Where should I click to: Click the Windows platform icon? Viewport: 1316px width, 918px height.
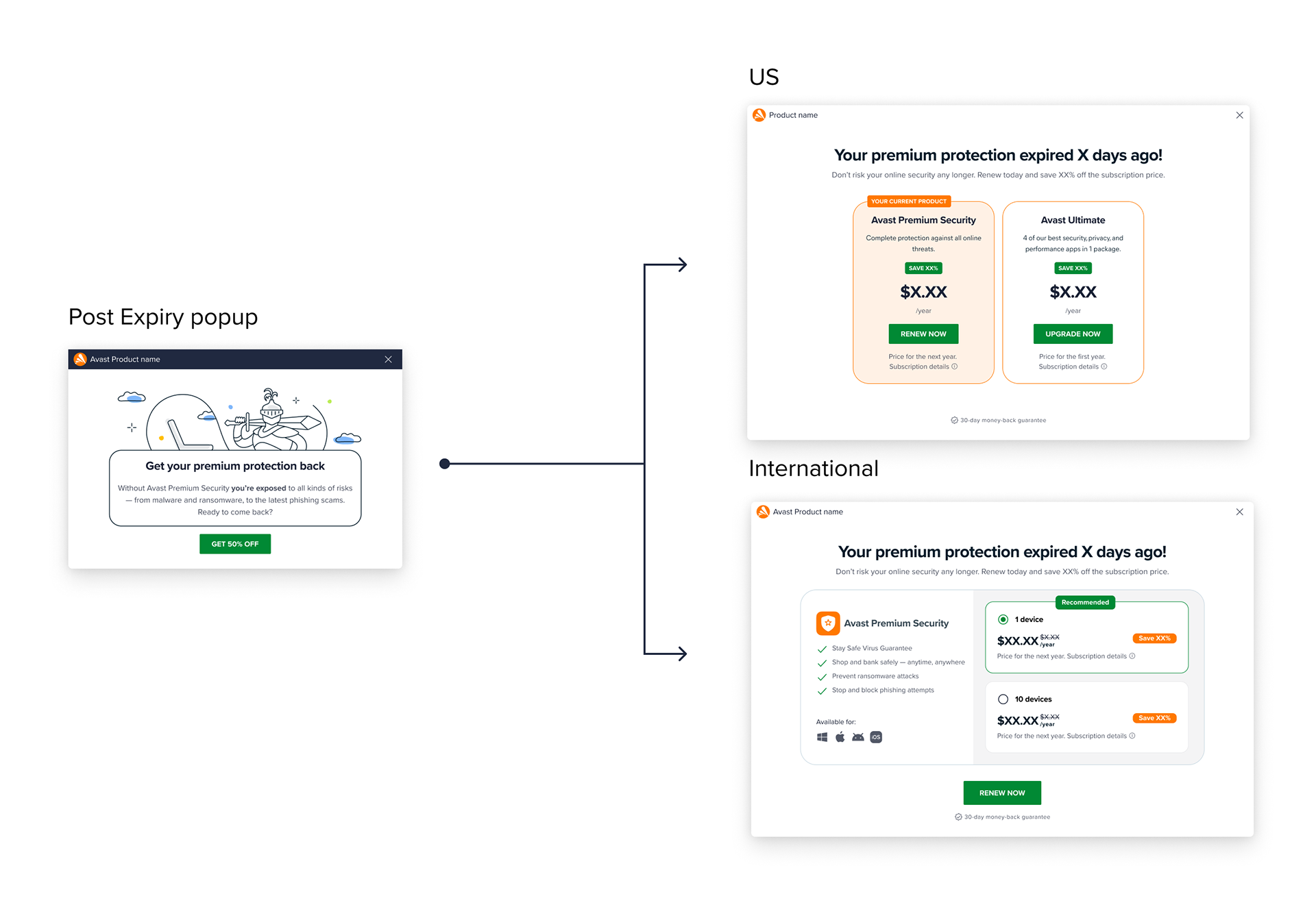coord(822,737)
